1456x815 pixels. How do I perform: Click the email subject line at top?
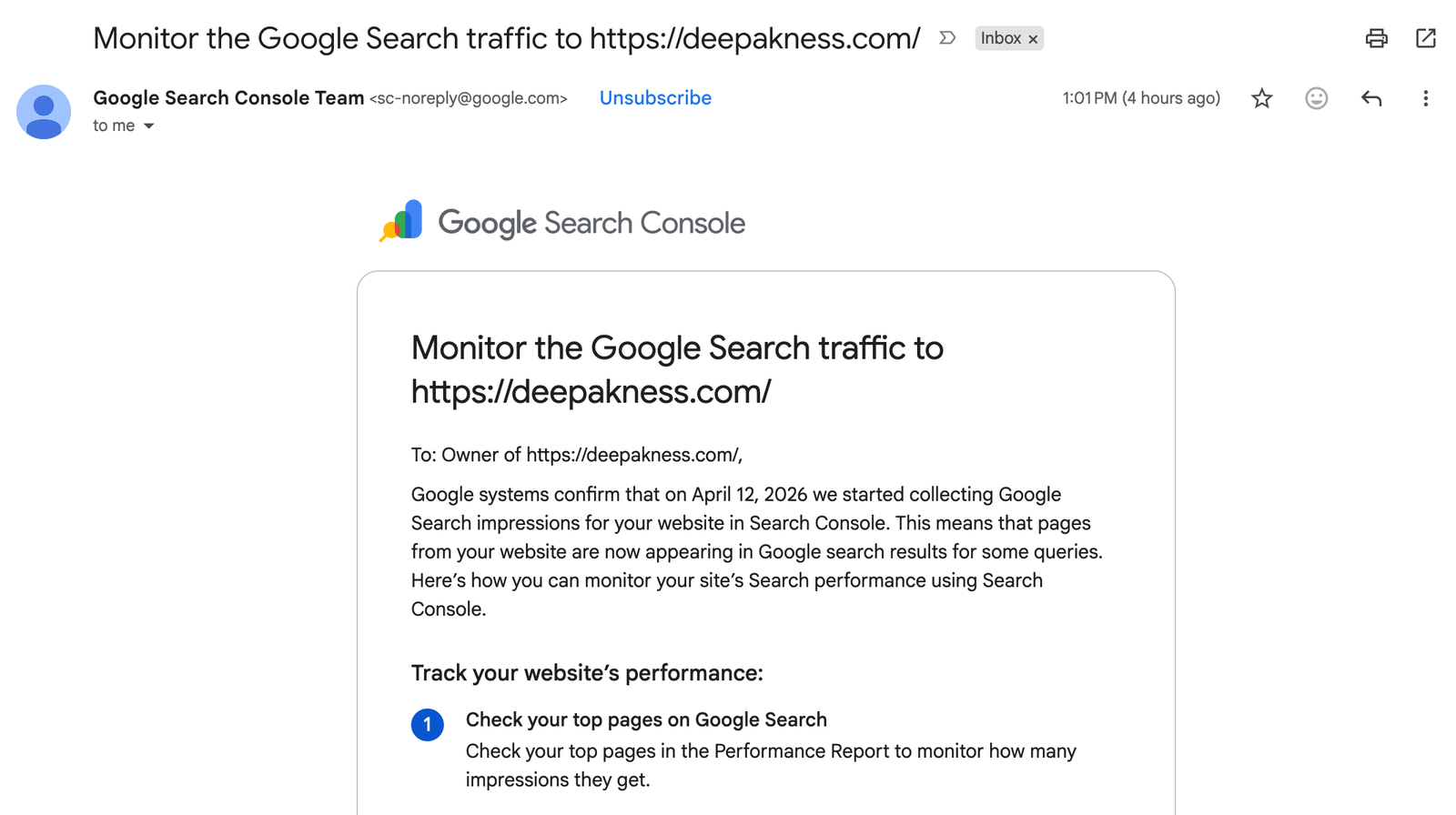coord(506,38)
